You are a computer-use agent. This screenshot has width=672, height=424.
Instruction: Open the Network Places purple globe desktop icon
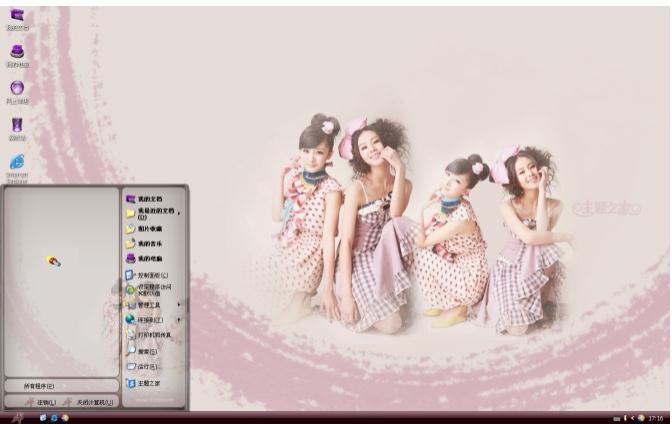[x=17, y=92]
